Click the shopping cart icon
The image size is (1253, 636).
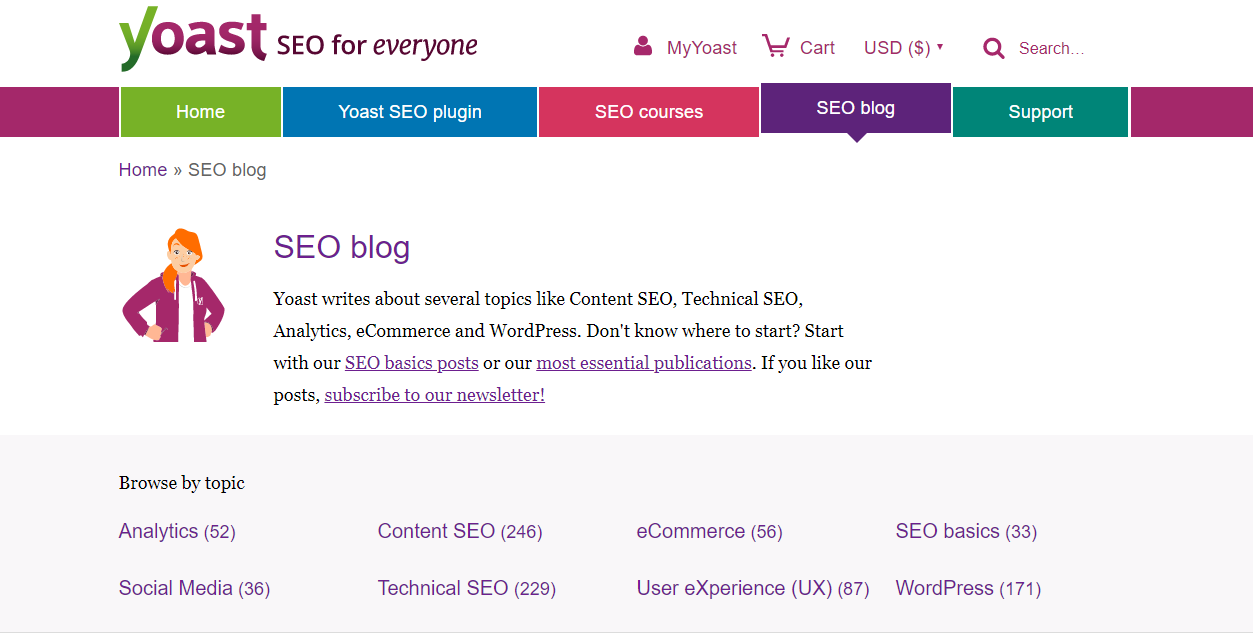(x=775, y=46)
